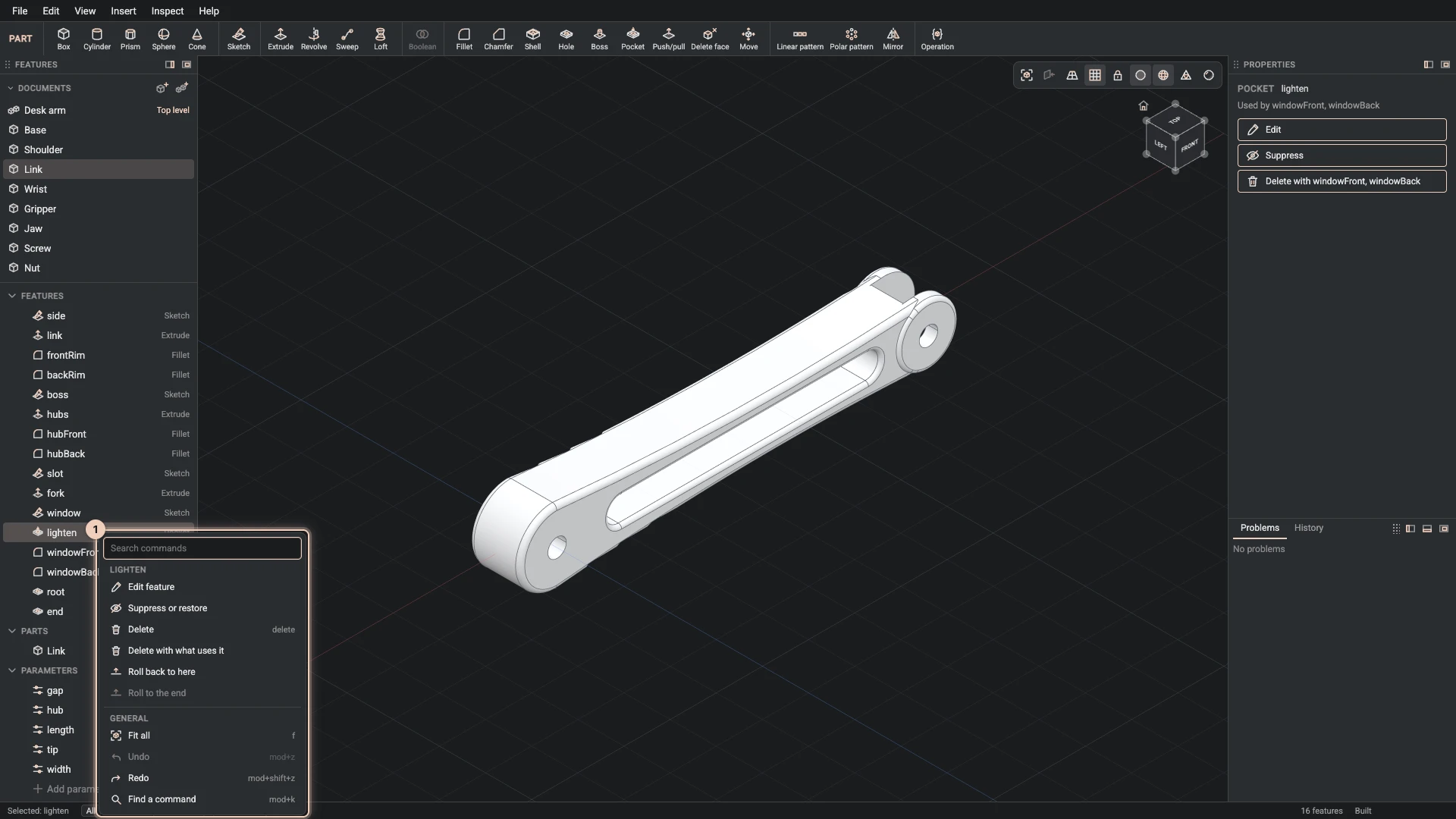Viewport: 1456px width, 819px height.
Task: Toggle the view lock icon
Action: (x=1118, y=75)
